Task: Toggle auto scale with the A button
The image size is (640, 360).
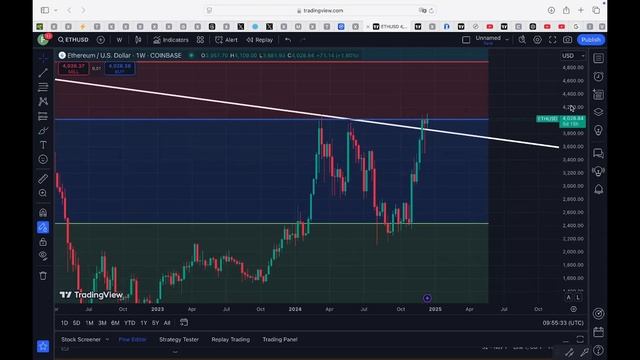Action: pos(569,298)
